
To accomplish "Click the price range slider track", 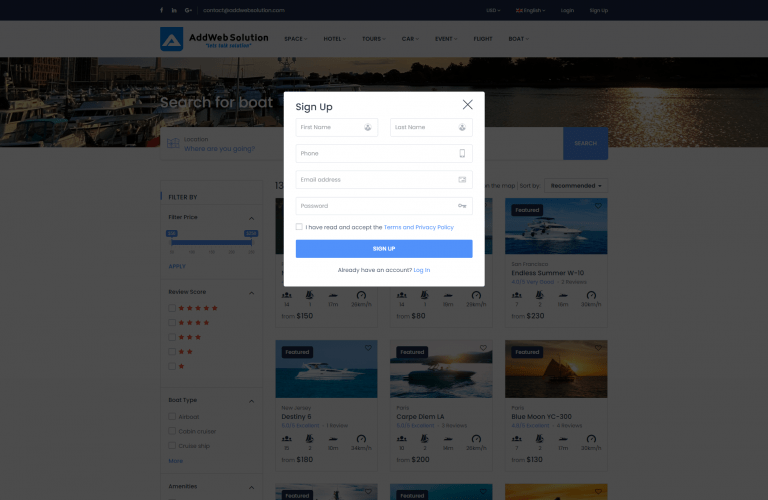I will coord(212,242).
